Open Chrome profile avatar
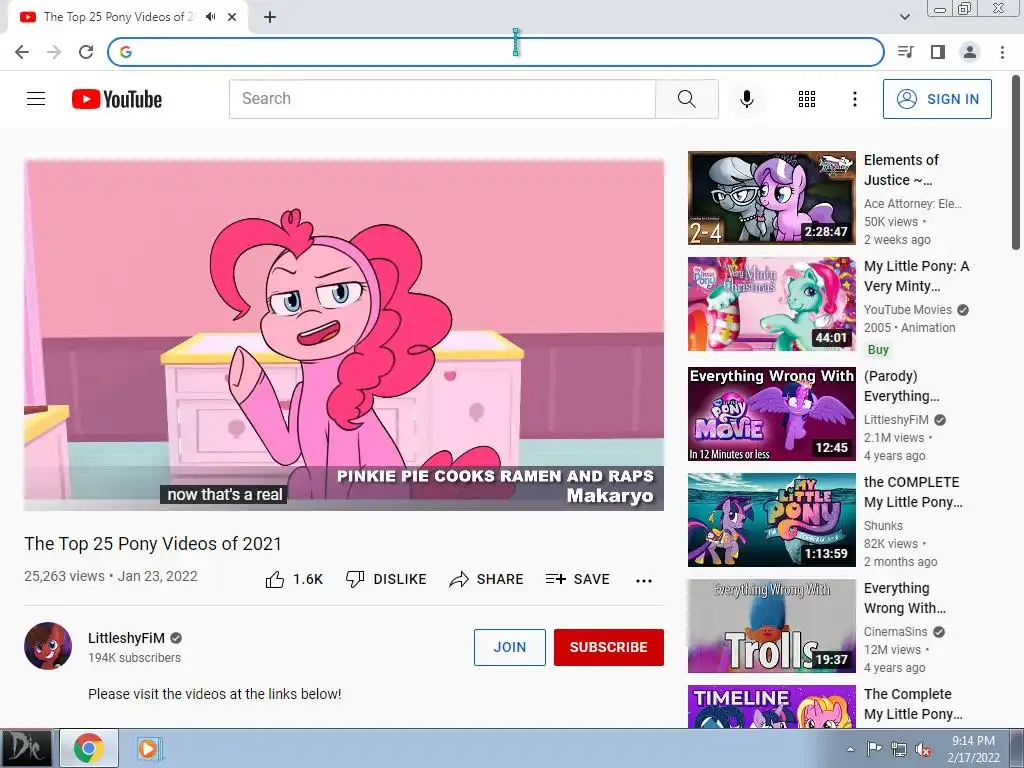Screen dimensions: 1024x768 pos(970,52)
